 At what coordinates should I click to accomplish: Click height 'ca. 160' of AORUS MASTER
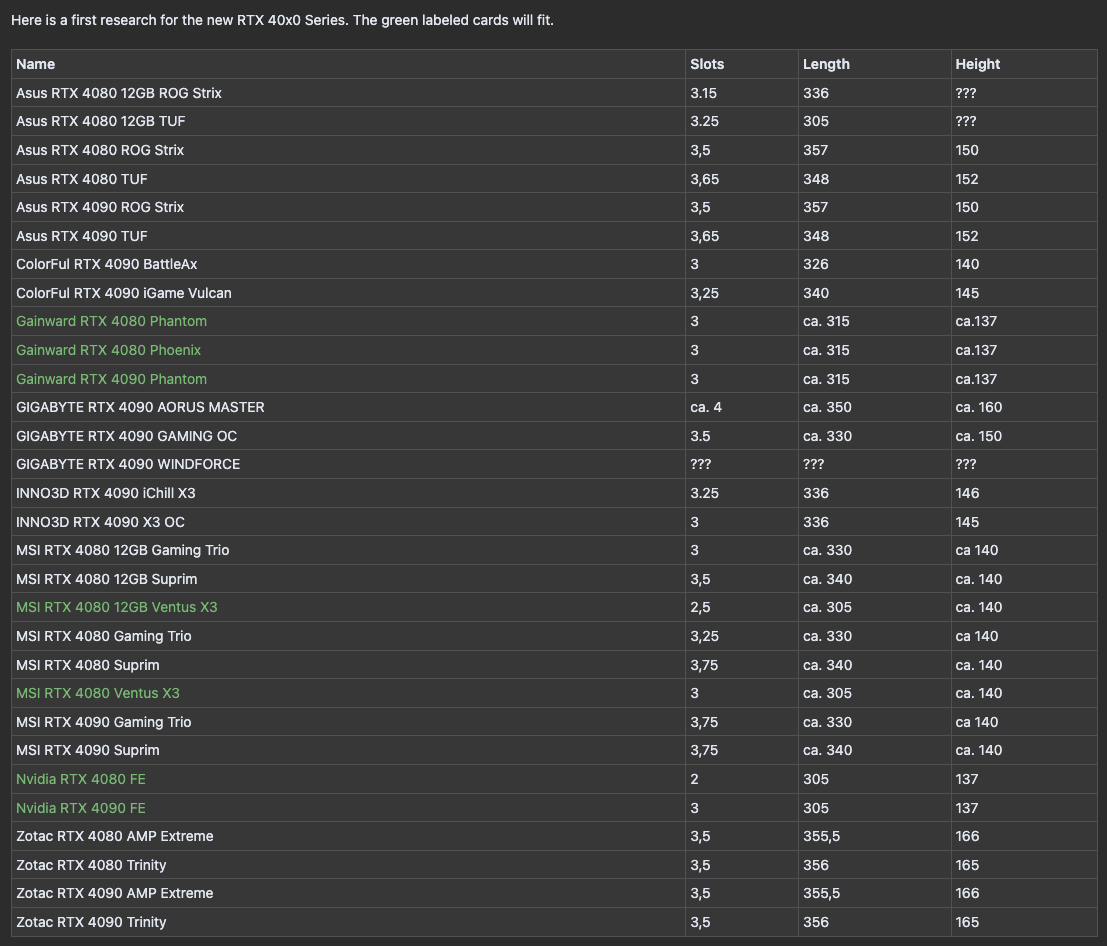979,407
